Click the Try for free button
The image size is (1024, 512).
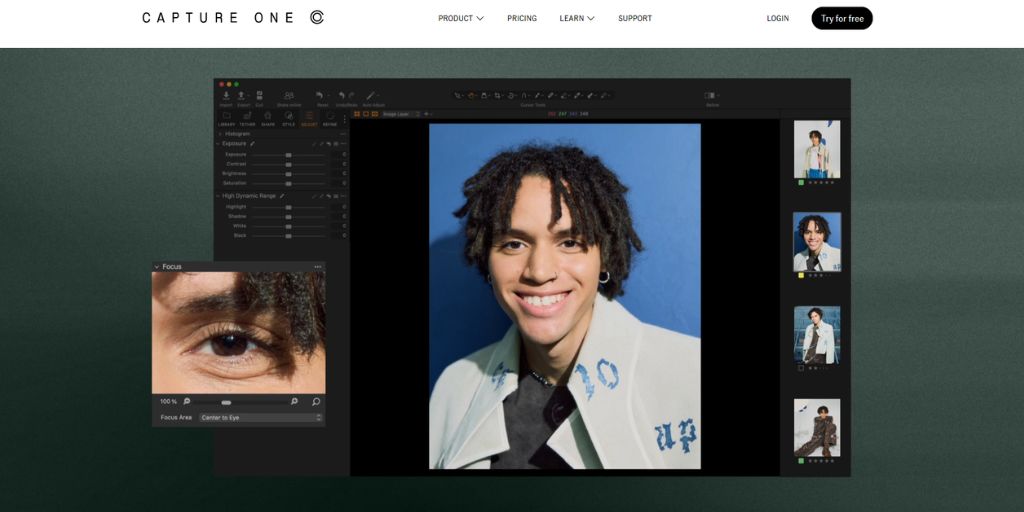pos(842,18)
